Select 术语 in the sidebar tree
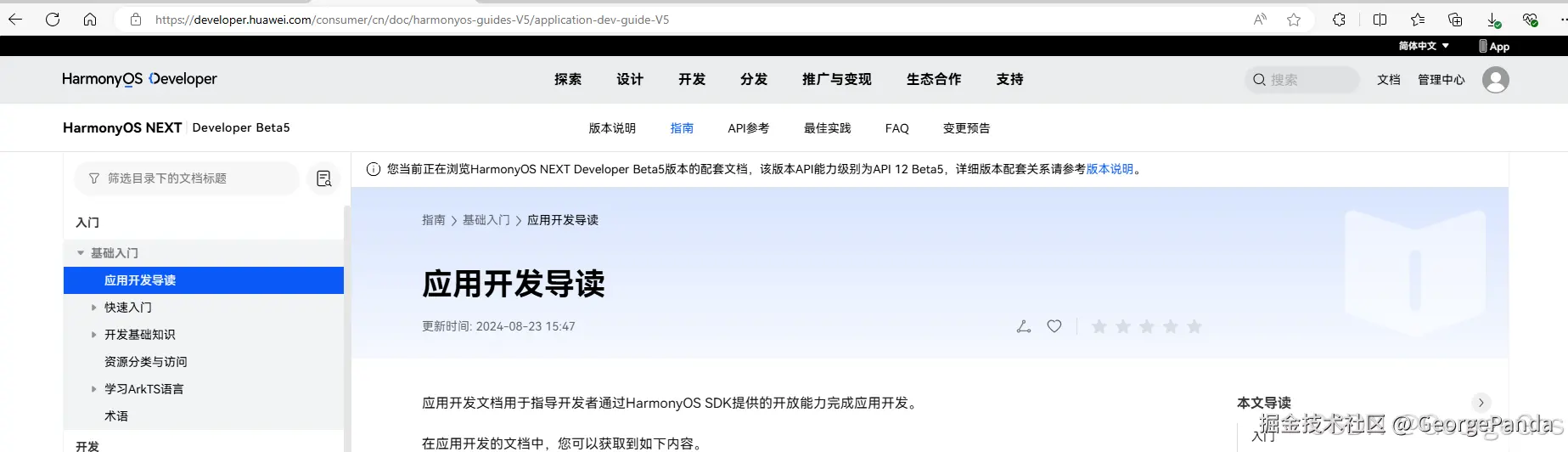 [116, 416]
